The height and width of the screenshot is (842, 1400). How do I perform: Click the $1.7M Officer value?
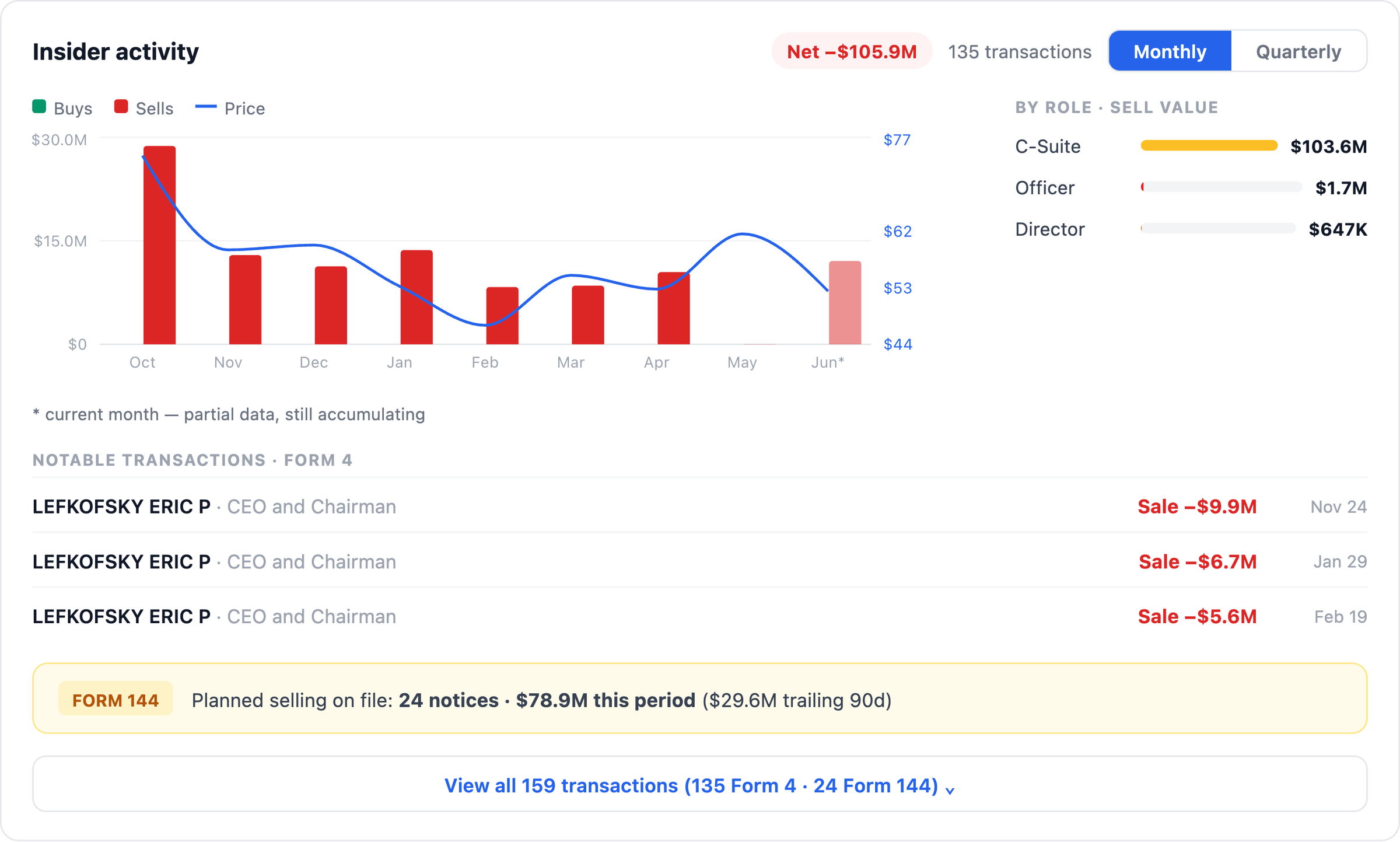click(x=1341, y=188)
